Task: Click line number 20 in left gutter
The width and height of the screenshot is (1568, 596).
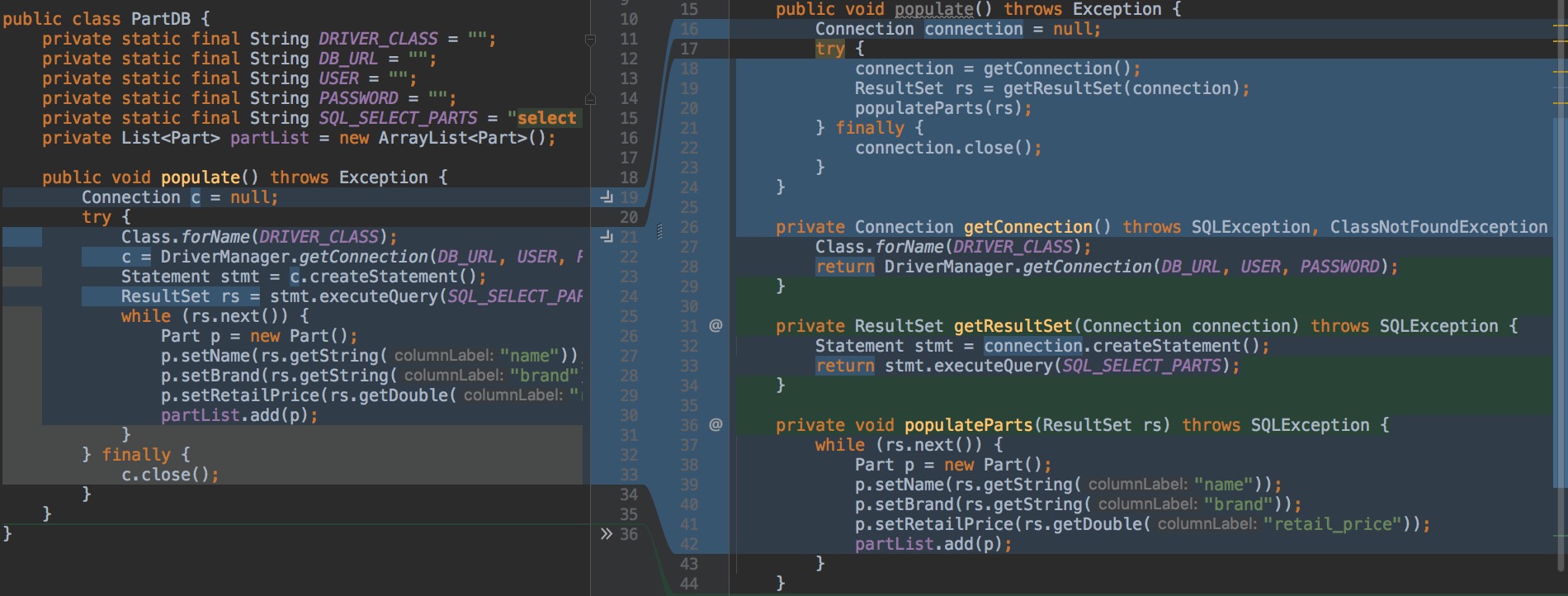Action: point(629,217)
